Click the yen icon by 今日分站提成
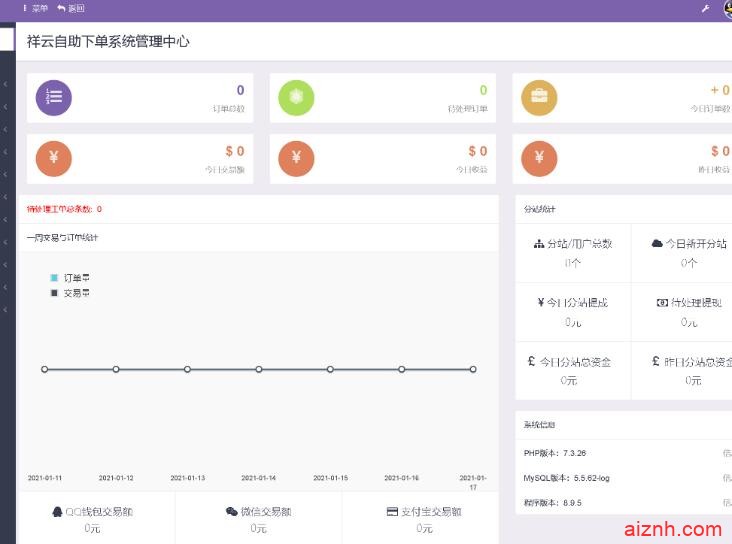The height and width of the screenshot is (544, 732). tap(541, 303)
